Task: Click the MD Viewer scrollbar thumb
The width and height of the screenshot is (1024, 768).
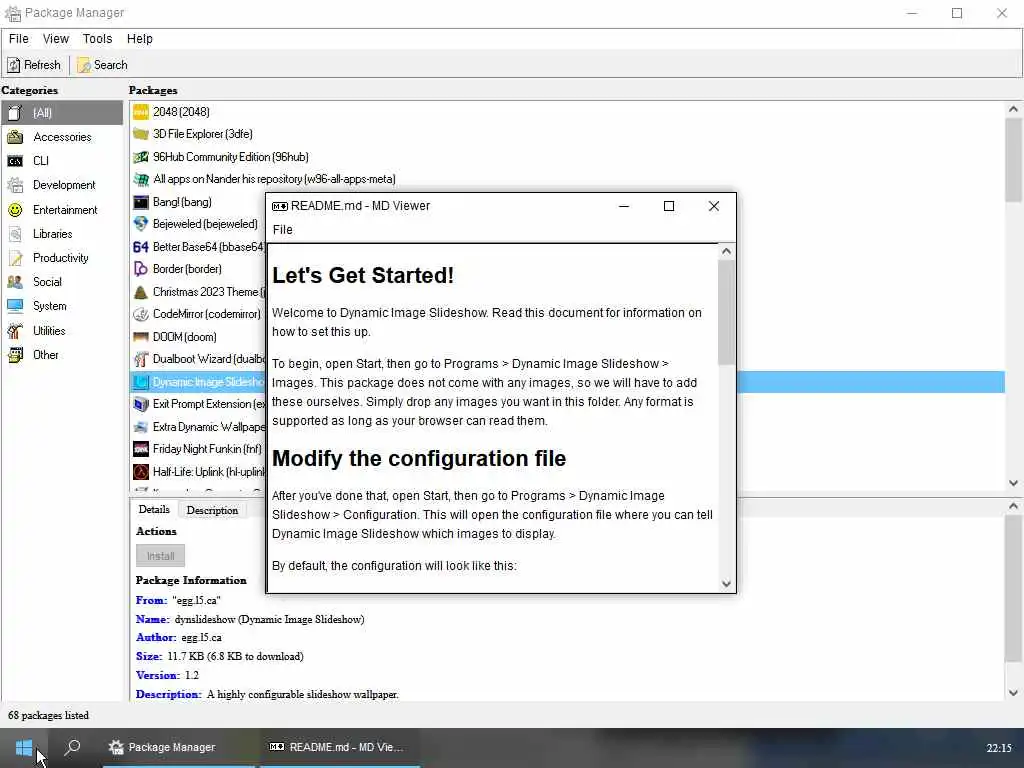Action: point(726,312)
